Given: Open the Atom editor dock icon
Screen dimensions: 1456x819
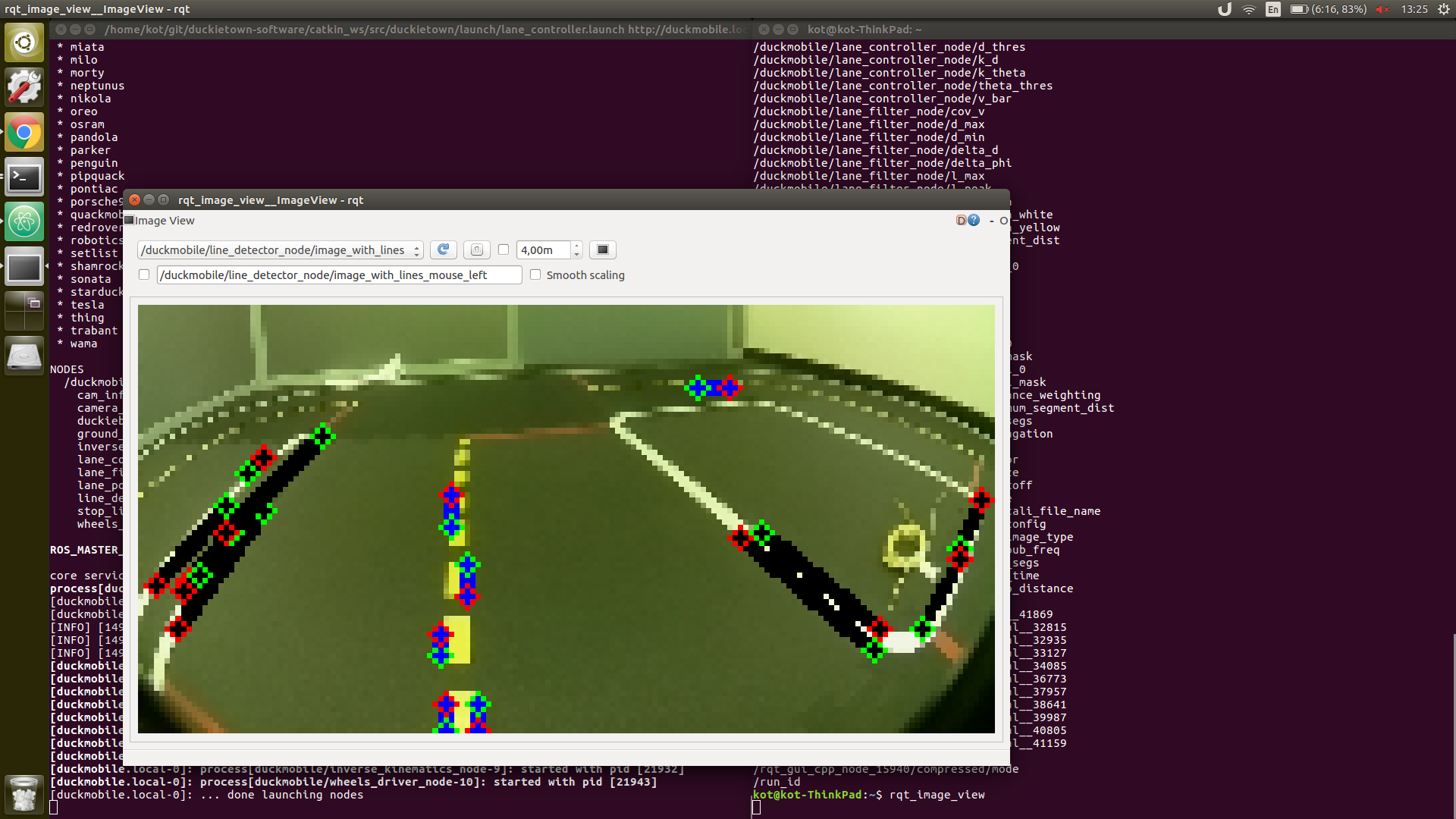Looking at the screenshot, I should (x=24, y=222).
